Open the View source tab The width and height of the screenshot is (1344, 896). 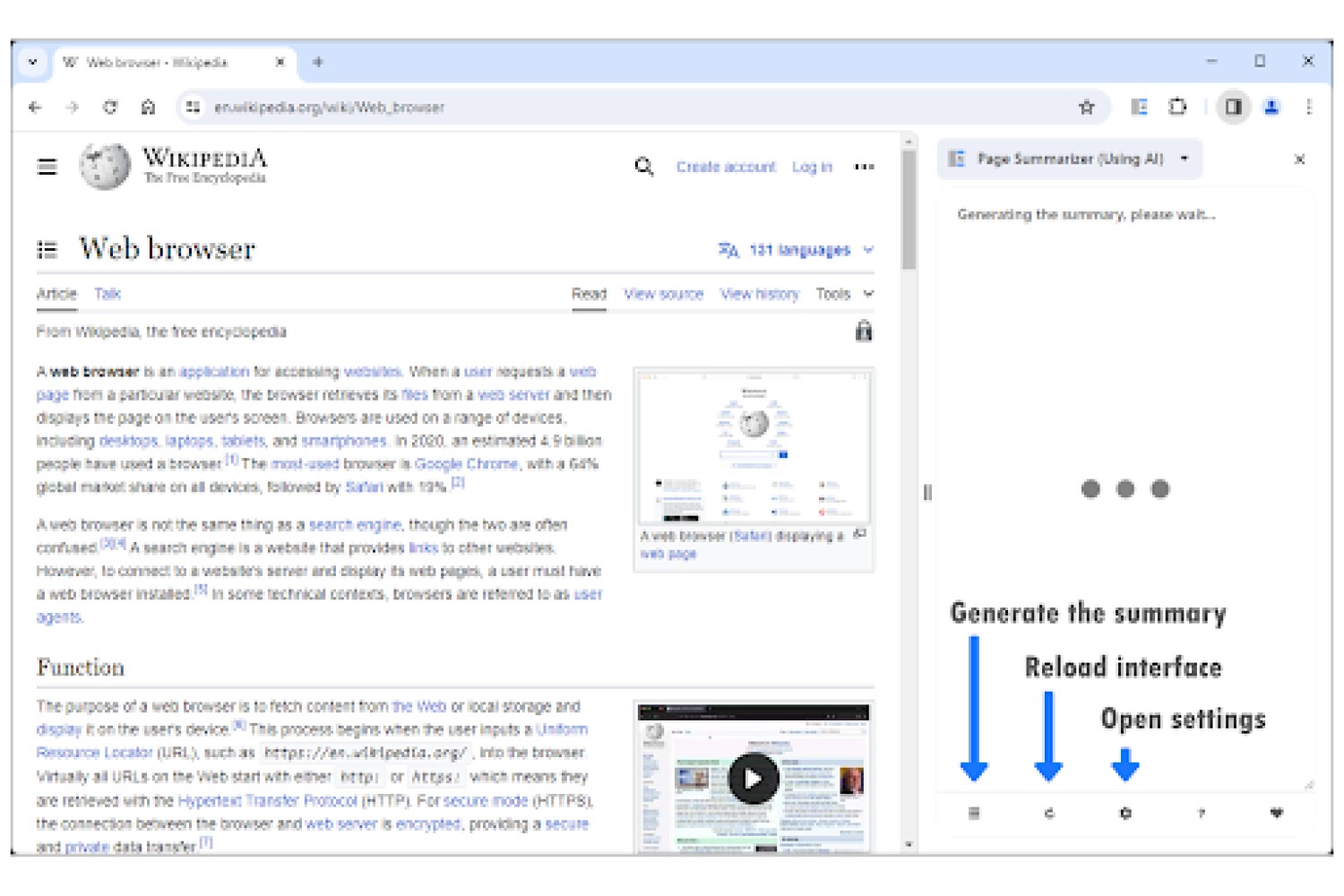tap(663, 294)
